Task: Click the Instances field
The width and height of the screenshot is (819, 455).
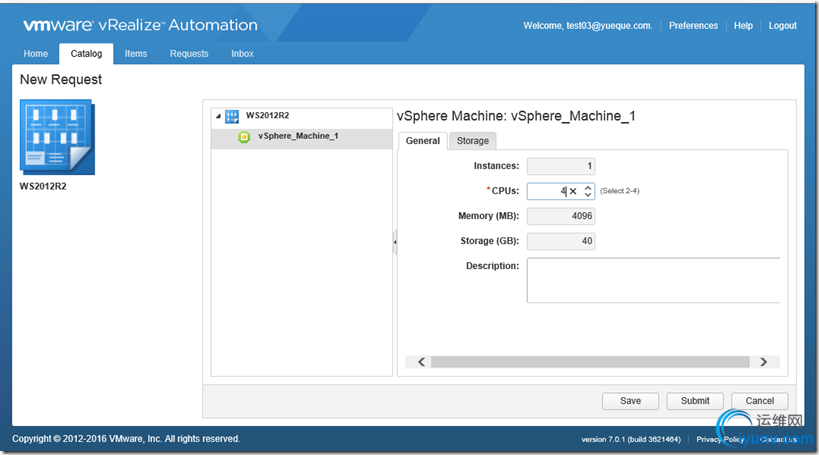Action: coord(561,166)
